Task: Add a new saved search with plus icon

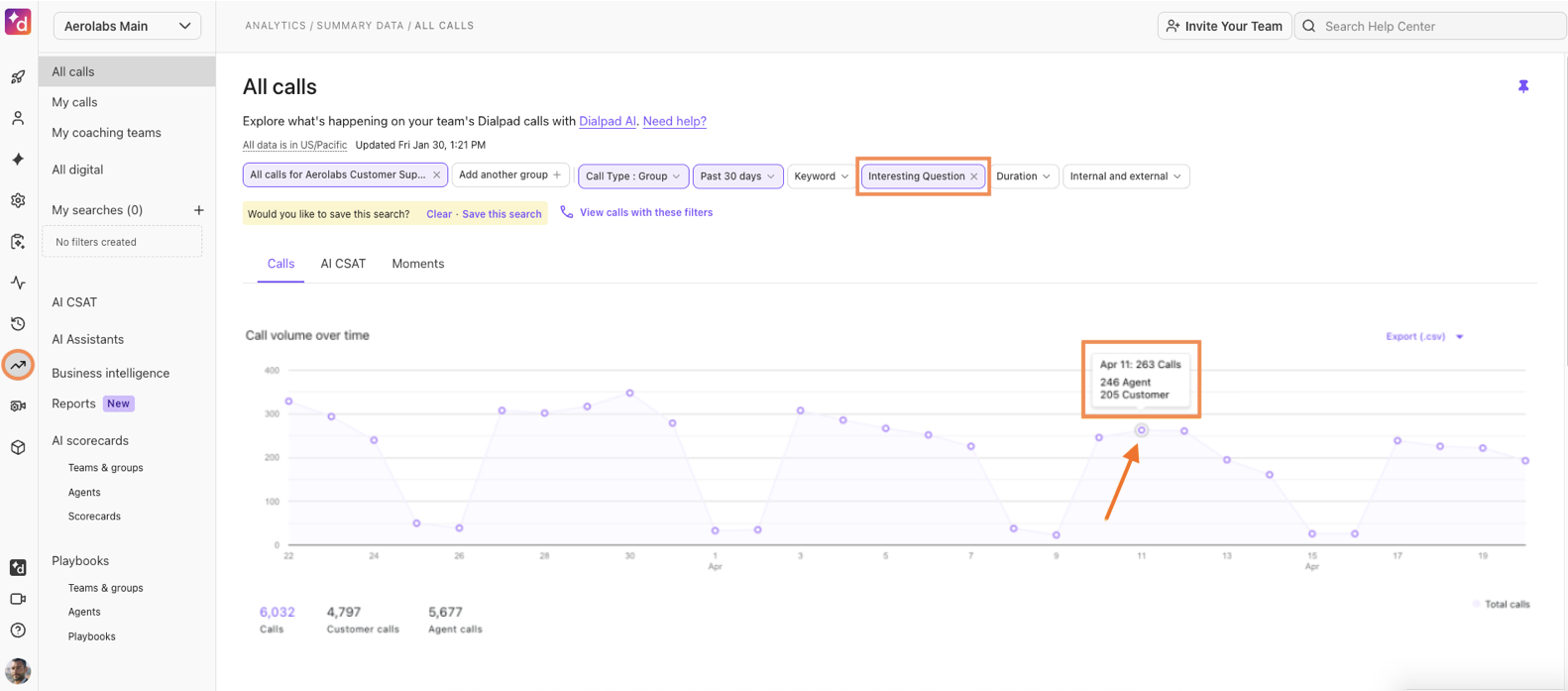Action: coord(198,210)
